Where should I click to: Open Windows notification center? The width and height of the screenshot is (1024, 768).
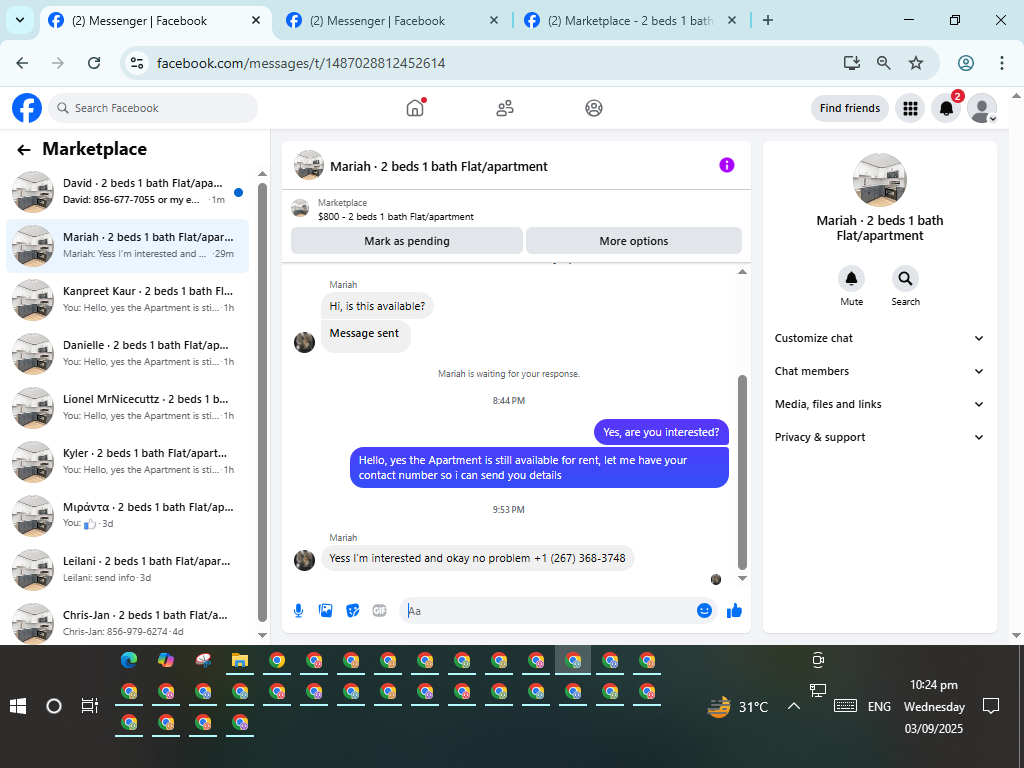click(991, 706)
